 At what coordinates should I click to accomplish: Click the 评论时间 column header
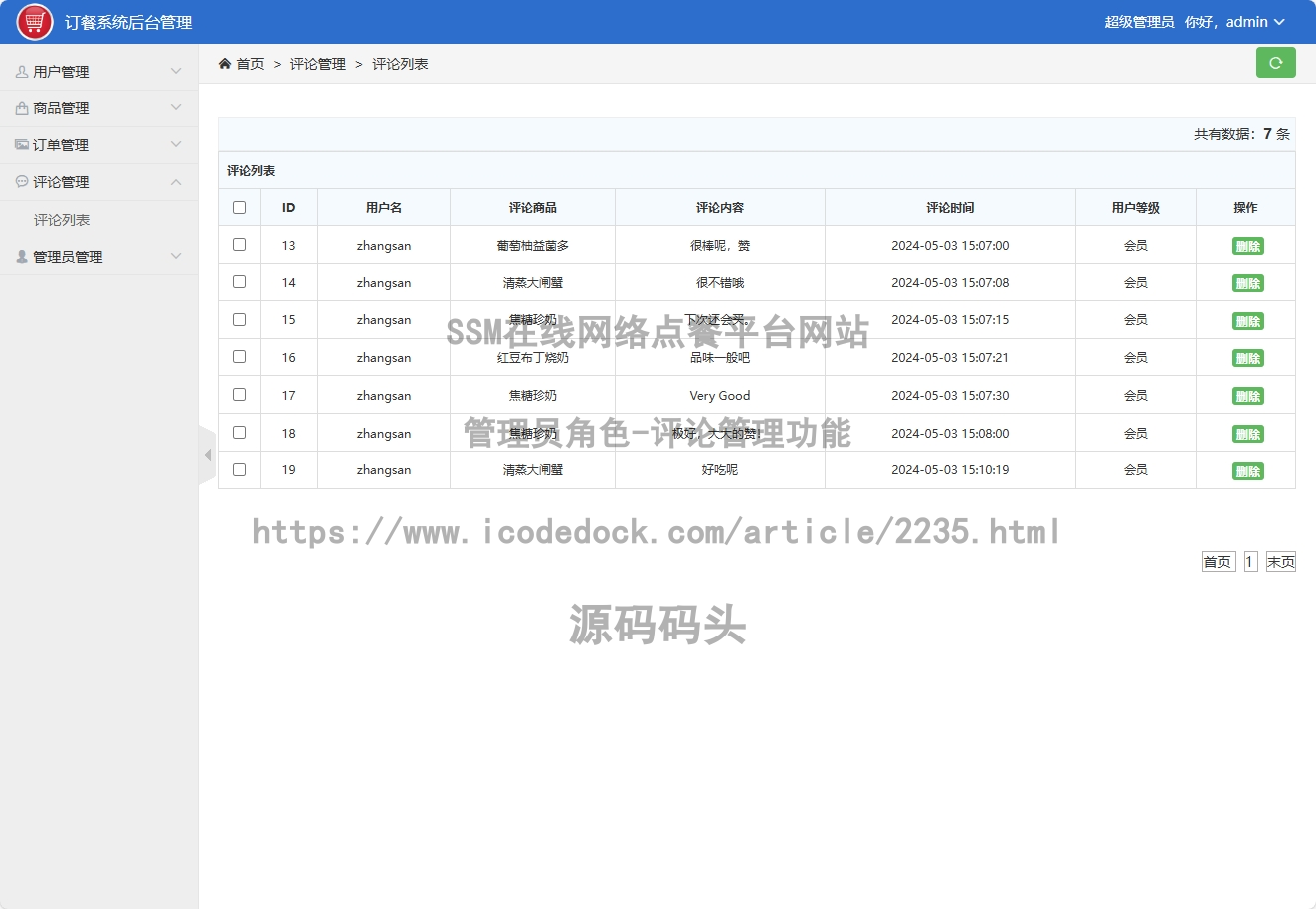coord(950,208)
